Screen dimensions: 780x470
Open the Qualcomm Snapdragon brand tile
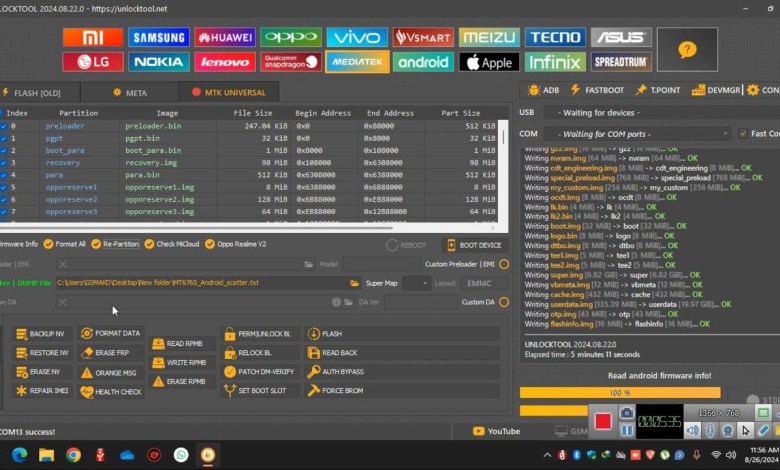click(x=291, y=62)
